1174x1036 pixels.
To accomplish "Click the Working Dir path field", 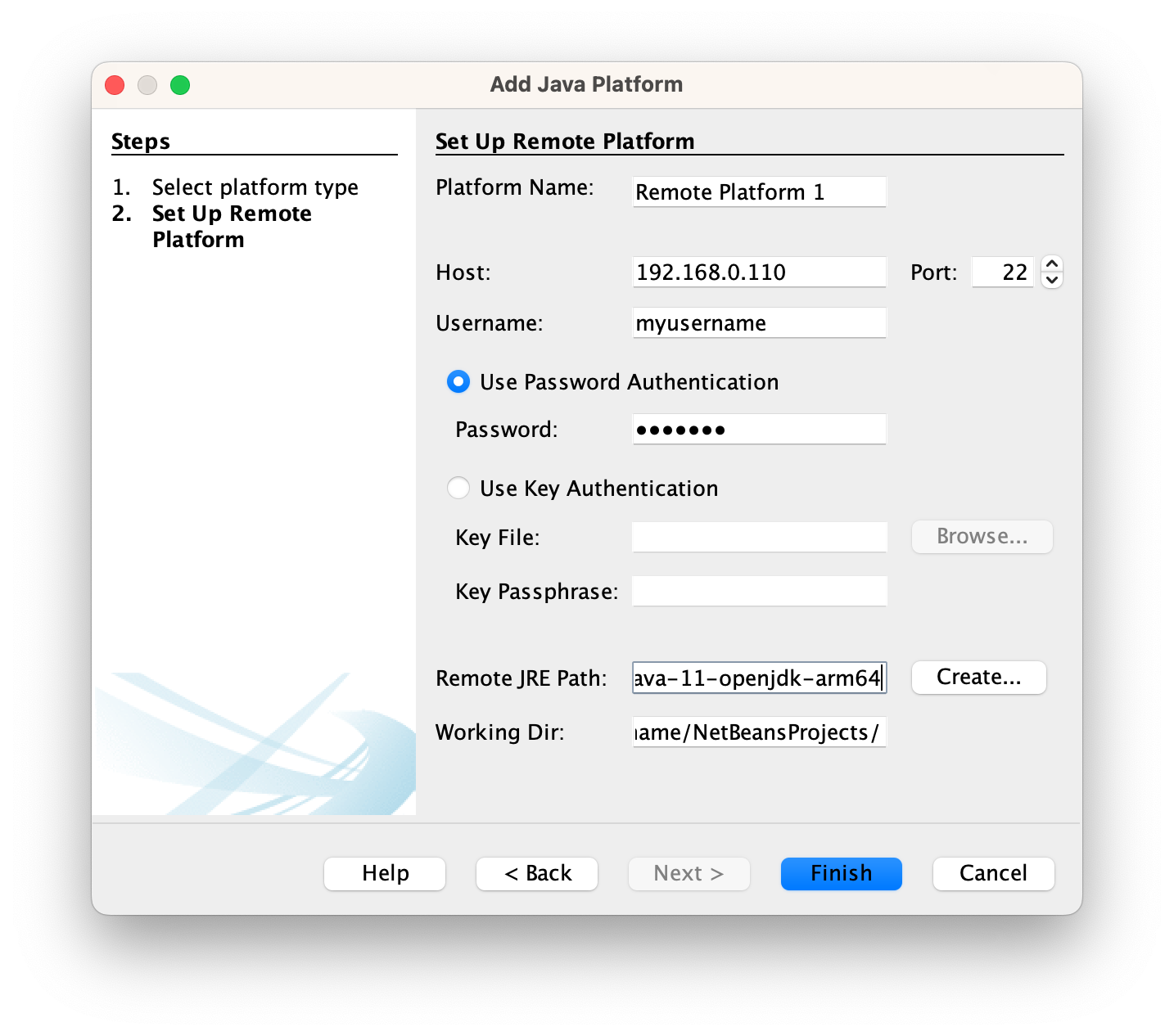I will click(x=758, y=732).
